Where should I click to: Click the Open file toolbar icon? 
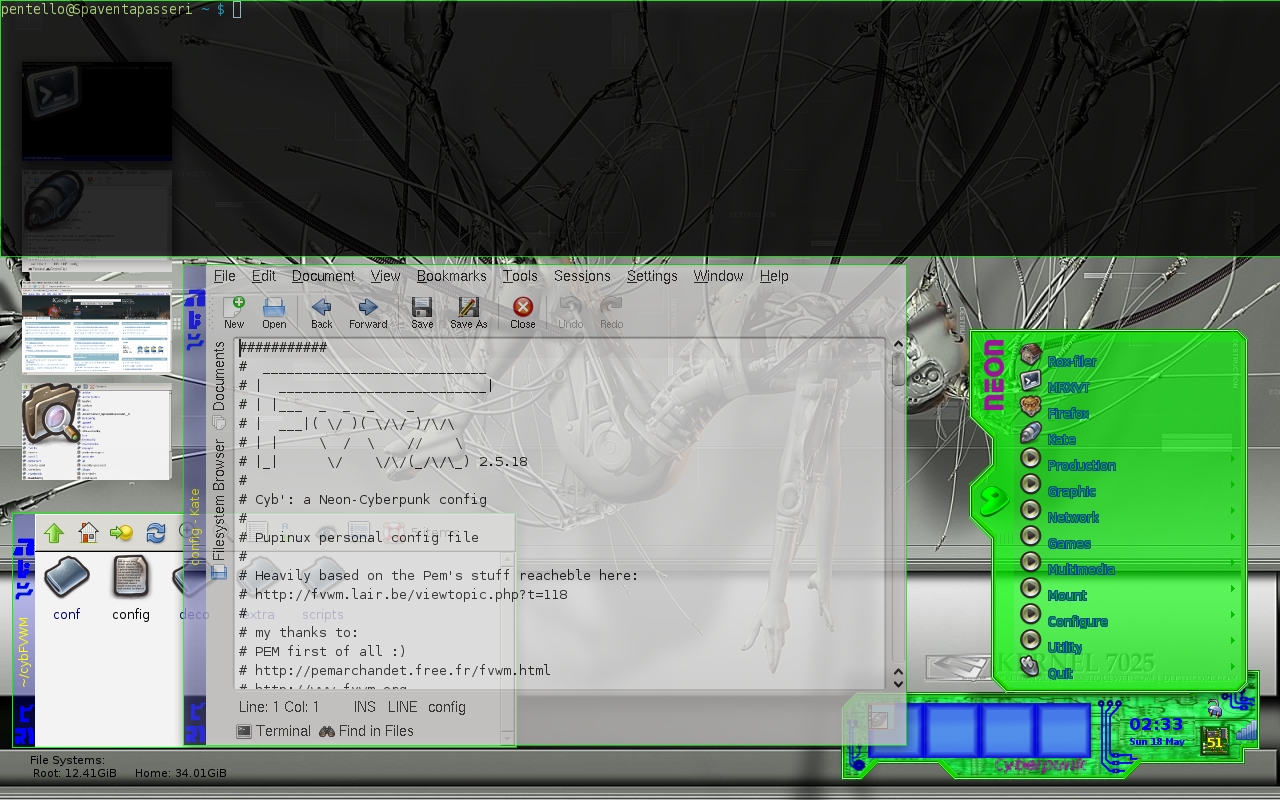pyautogui.click(x=274, y=312)
